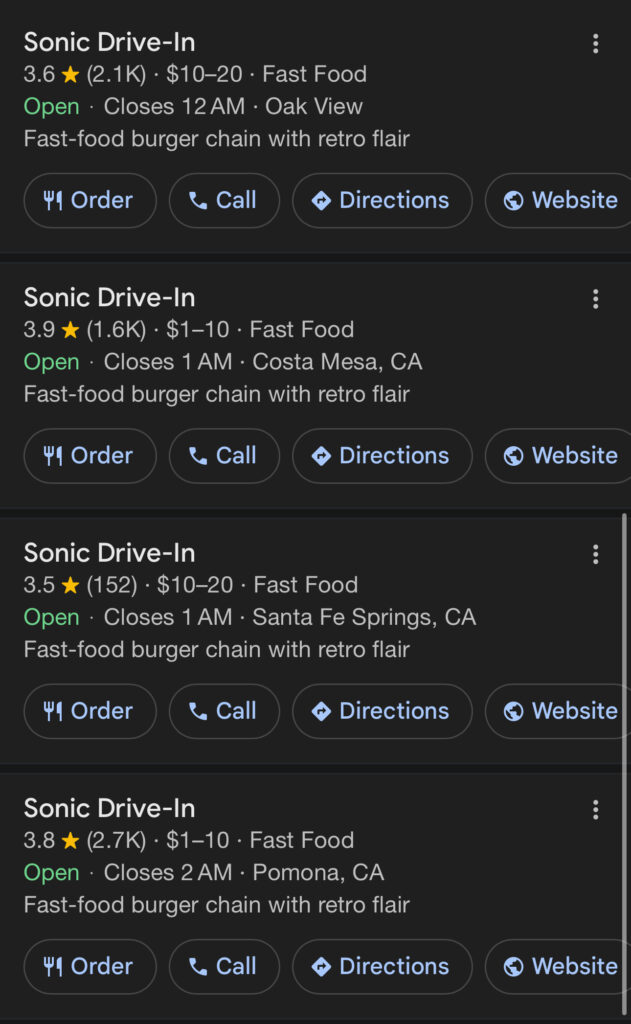
Task: Call the Pomona Sonic Drive-In
Action: [x=223, y=966]
